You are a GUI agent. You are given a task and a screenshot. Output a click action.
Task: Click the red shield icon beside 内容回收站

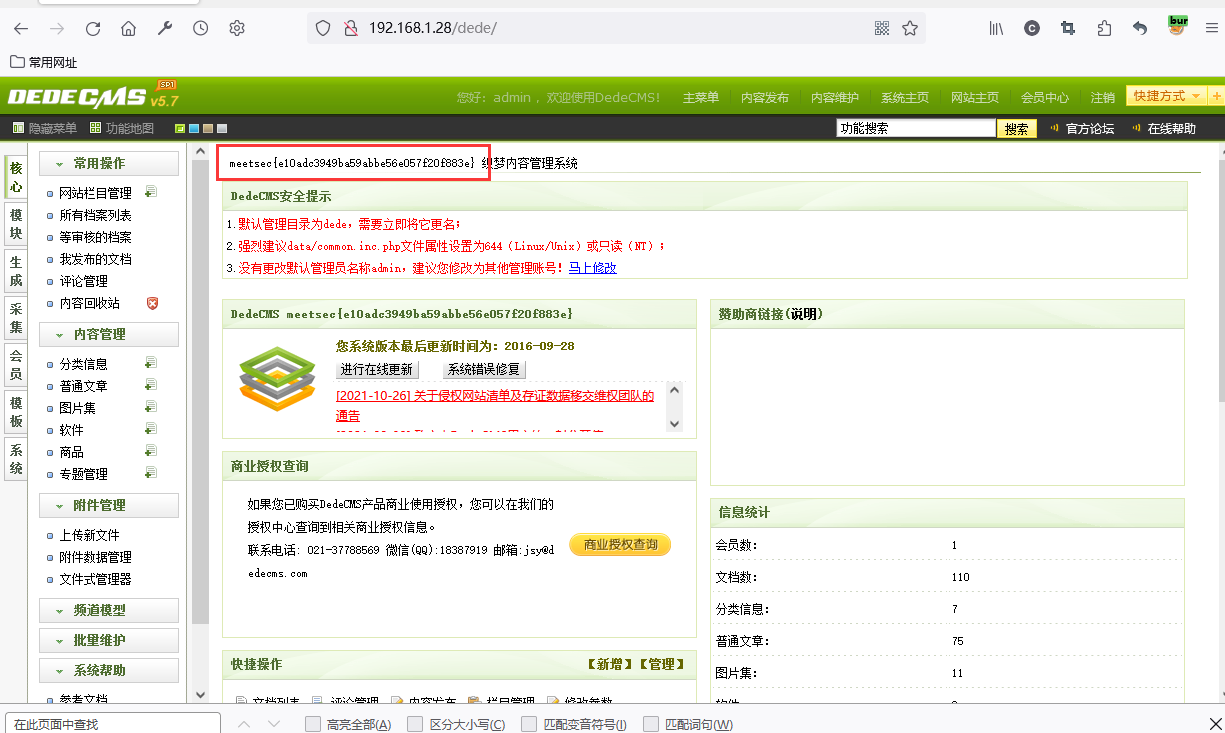point(152,303)
